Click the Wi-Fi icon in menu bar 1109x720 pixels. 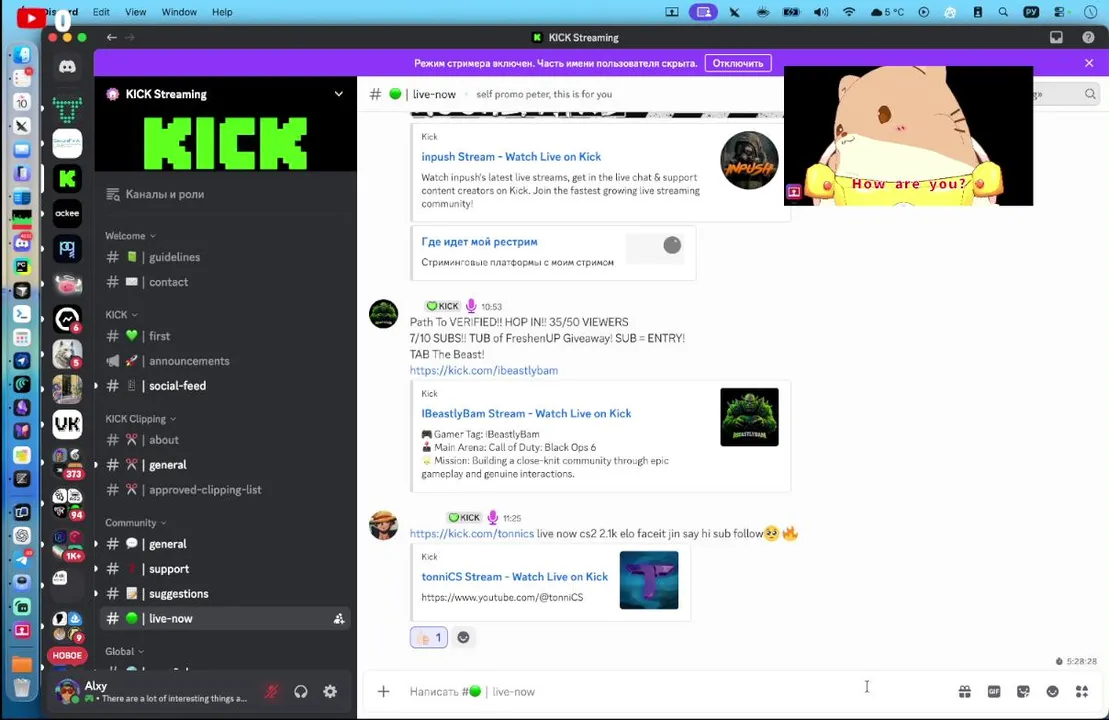tap(849, 12)
